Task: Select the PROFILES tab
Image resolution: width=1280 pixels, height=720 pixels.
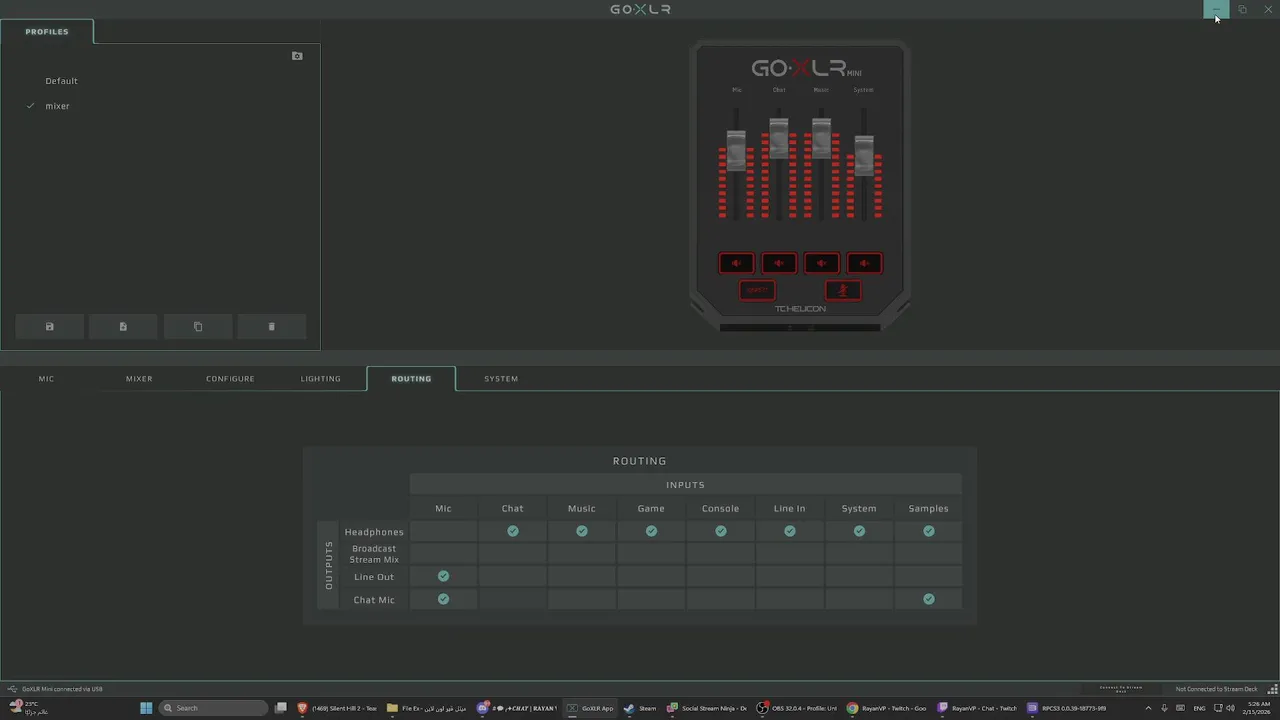Action: (x=47, y=32)
